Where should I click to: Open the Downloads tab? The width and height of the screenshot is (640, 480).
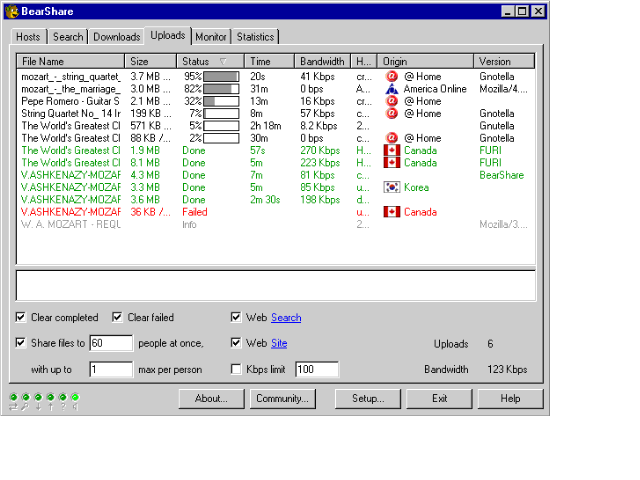(x=116, y=37)
